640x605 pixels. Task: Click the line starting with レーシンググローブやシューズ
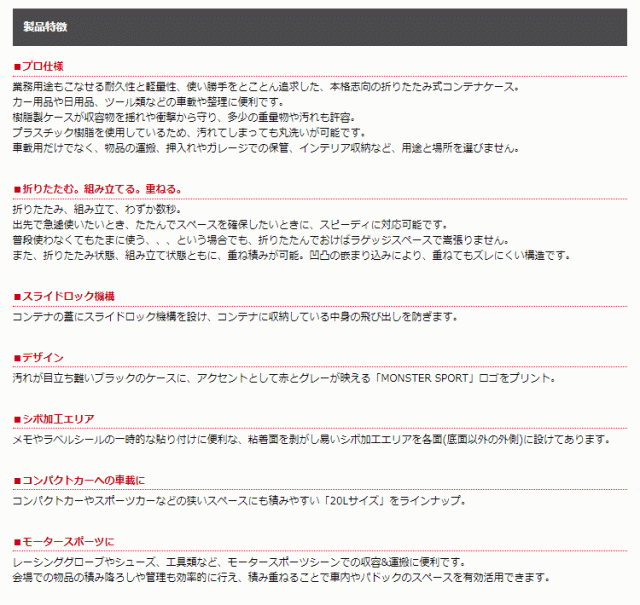tap(258, 562)
